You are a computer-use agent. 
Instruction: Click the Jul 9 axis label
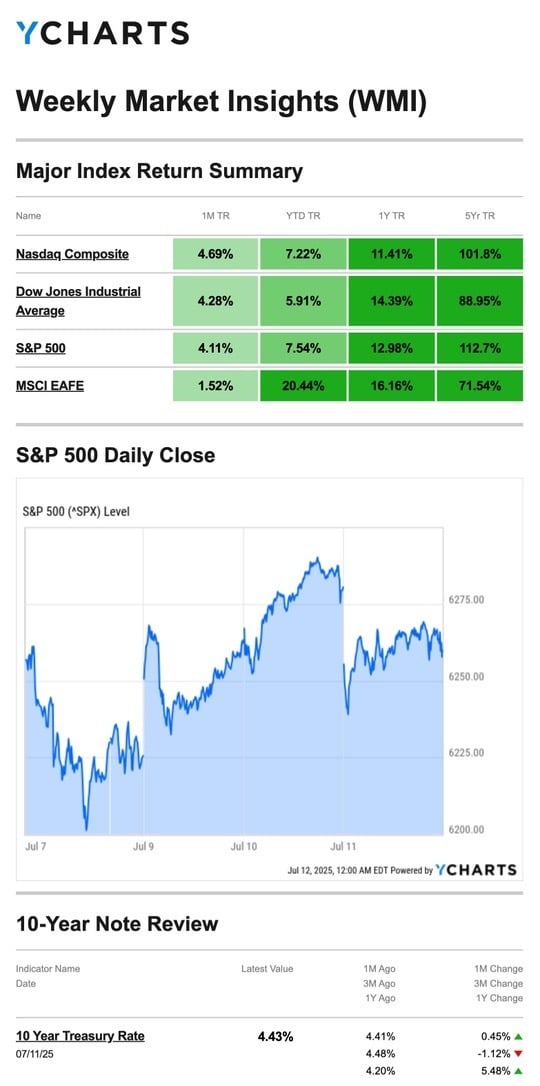click(x=144, y=846)
